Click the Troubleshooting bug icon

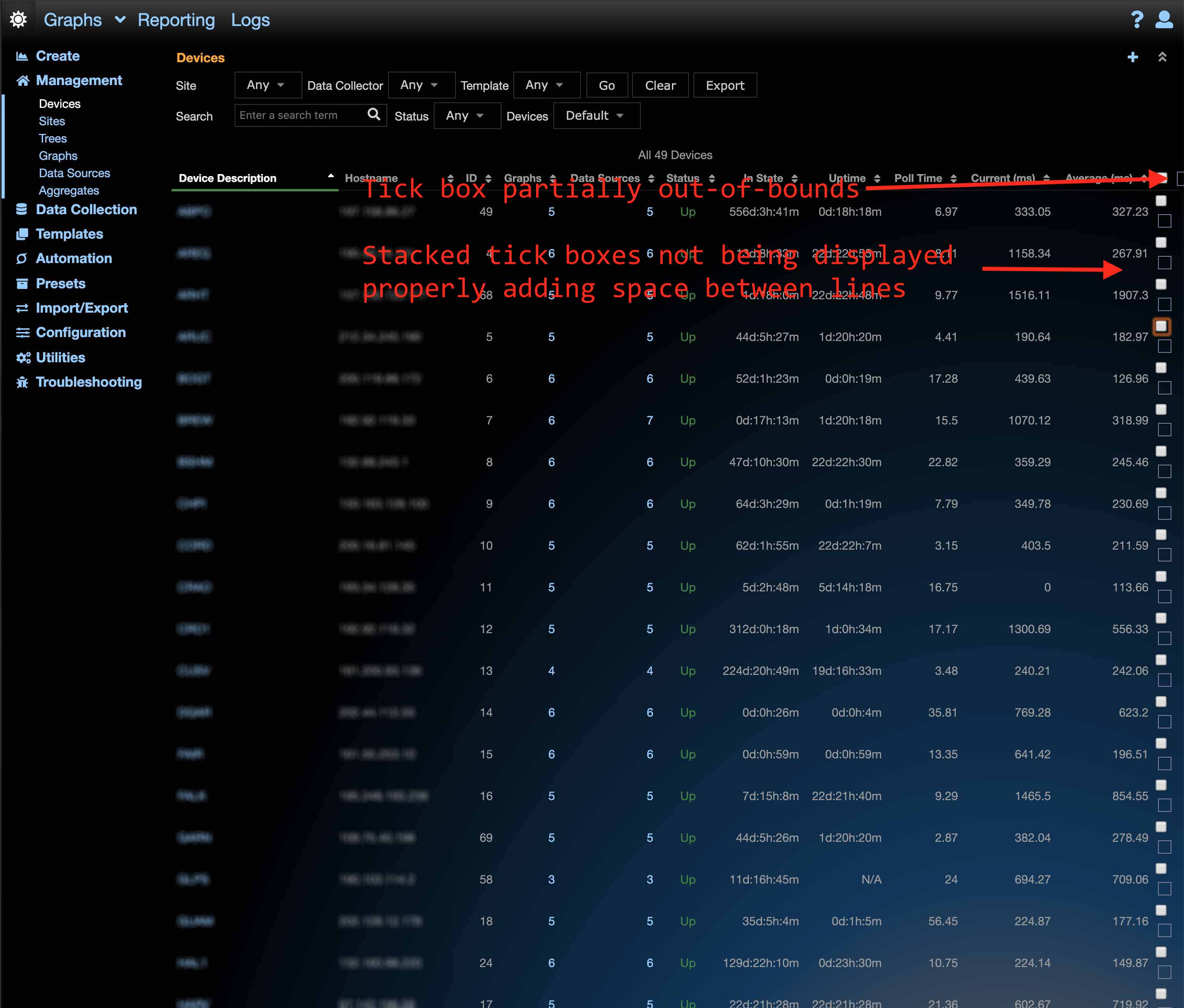22,382
